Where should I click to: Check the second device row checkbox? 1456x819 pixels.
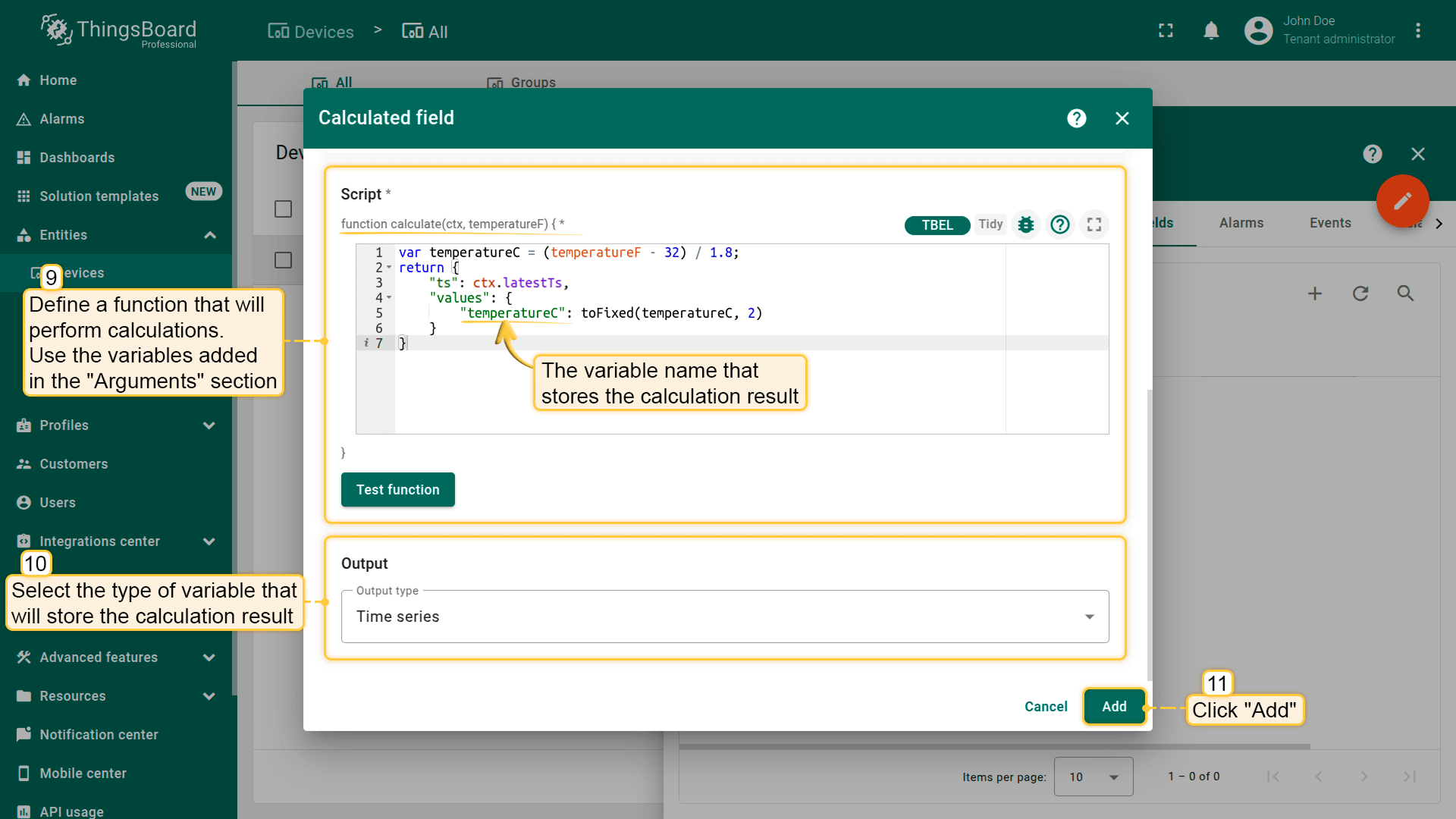click(x=283, y=260)
